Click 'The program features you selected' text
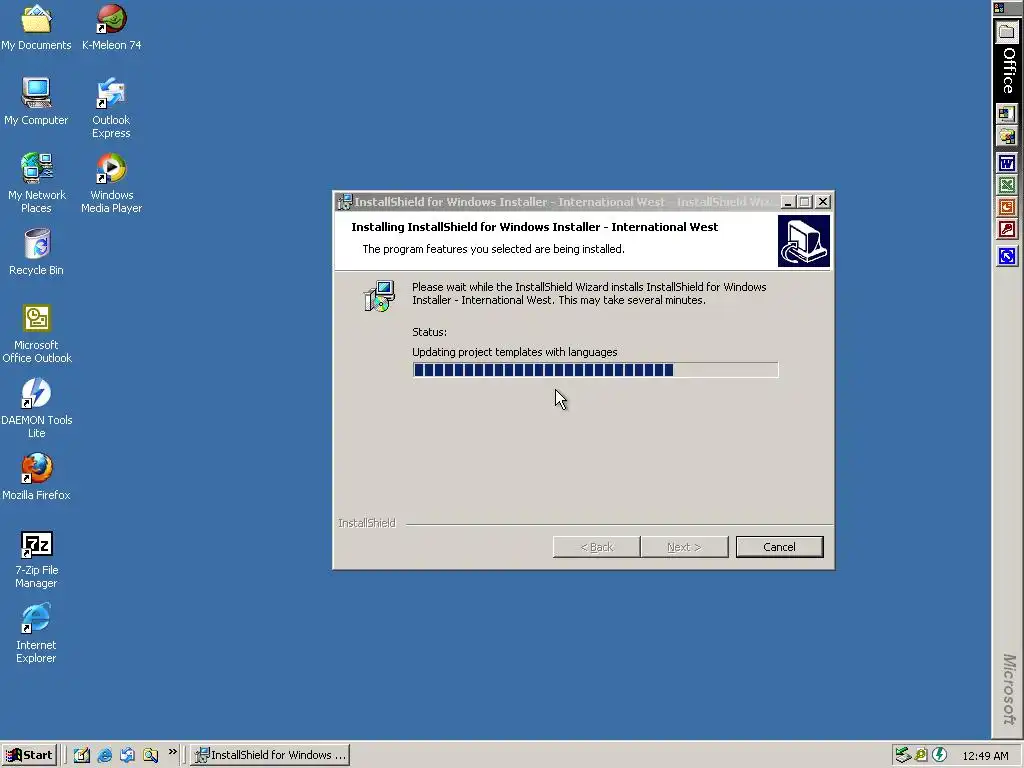 tap(493, 249)
